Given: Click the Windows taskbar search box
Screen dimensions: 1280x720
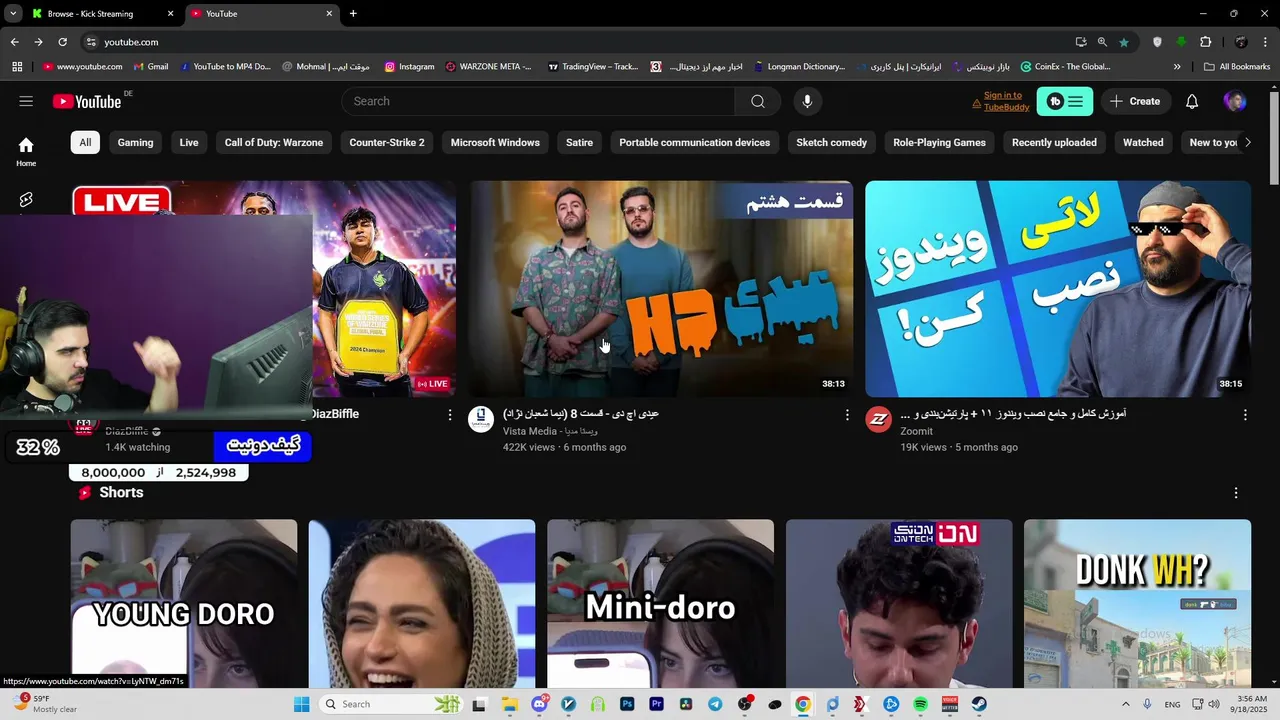Looking at the screenshot, I should 392,704.
